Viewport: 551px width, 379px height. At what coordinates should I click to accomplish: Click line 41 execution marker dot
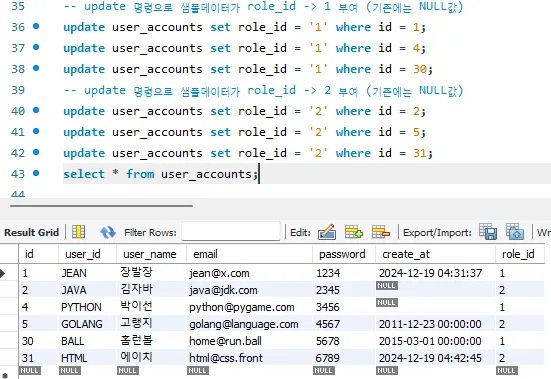(x=36, y=131)
